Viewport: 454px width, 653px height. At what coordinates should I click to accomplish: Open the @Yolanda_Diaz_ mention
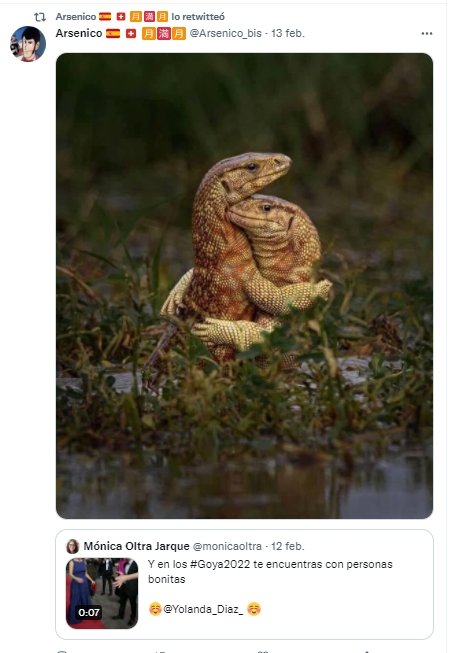203,609
